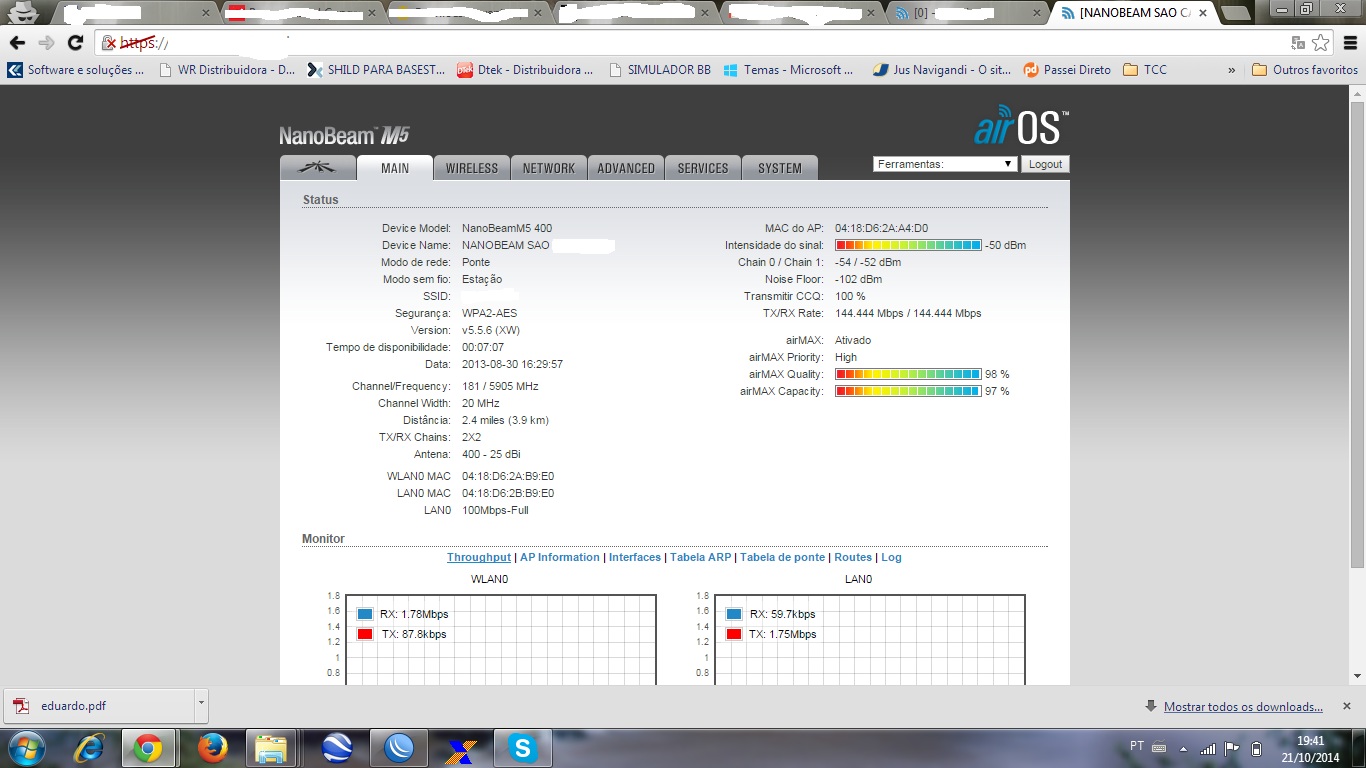Open the Tabela ARP link
This screenshot has height=768, width=1366.
coord(701,557)
